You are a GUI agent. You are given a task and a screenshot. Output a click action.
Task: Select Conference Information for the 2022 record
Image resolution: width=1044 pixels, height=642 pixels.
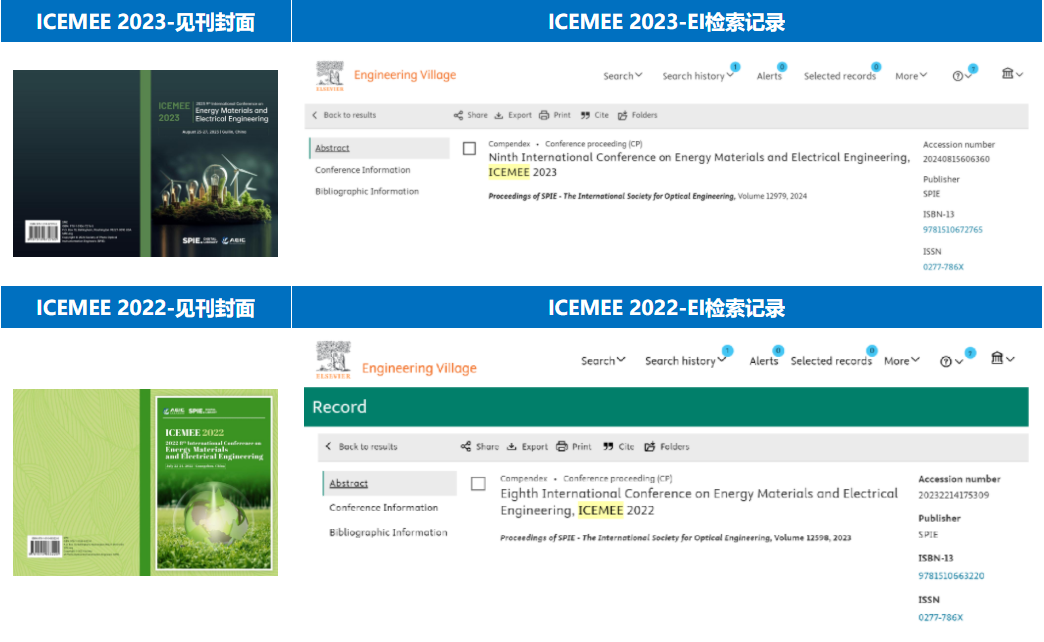click(384, 507)
